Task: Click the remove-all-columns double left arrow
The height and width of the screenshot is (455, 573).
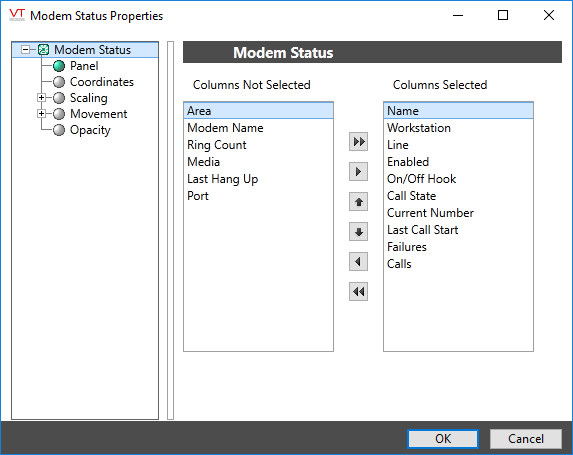Action: point(358,291)
